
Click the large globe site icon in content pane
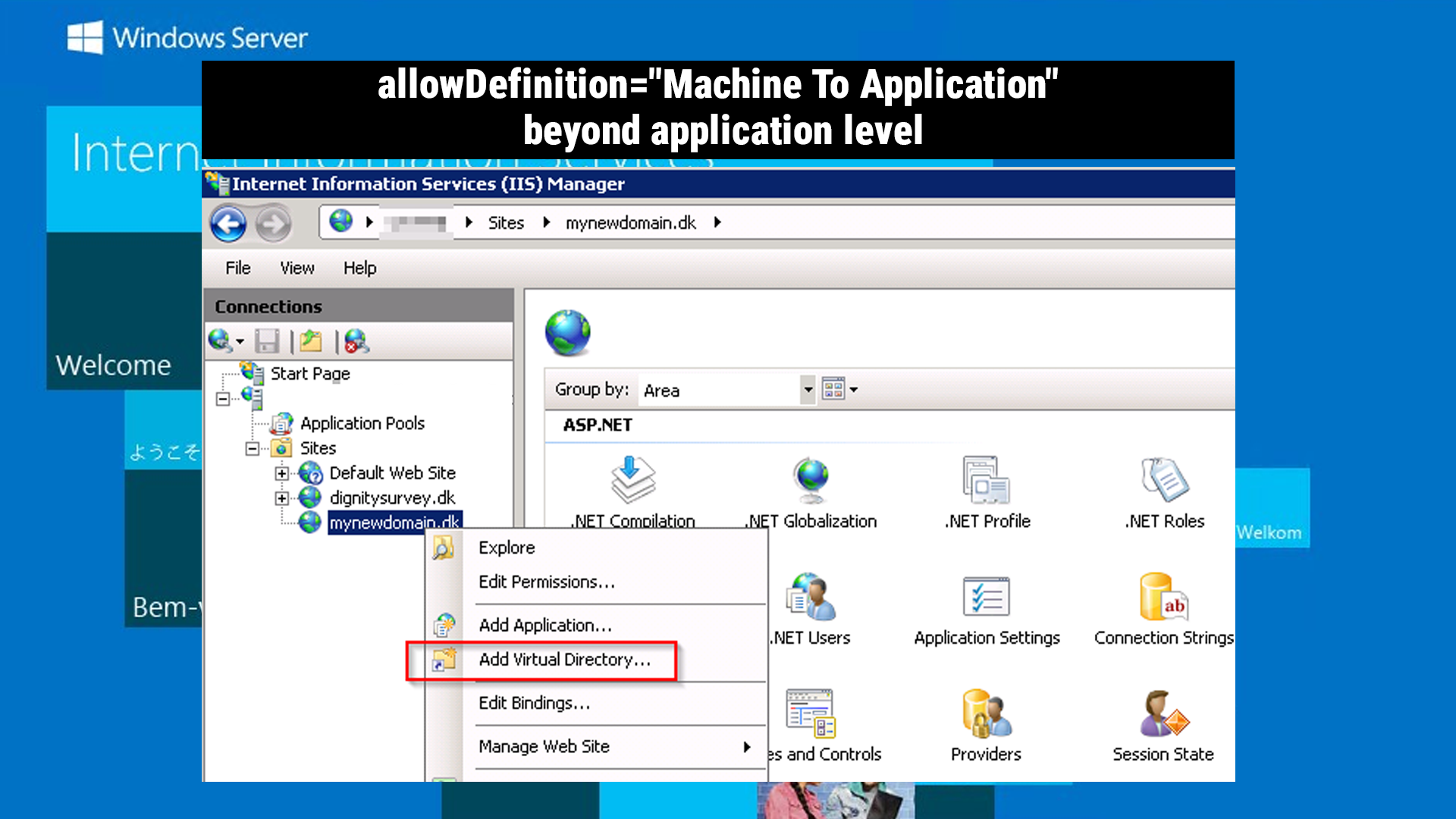pos(567,332)
